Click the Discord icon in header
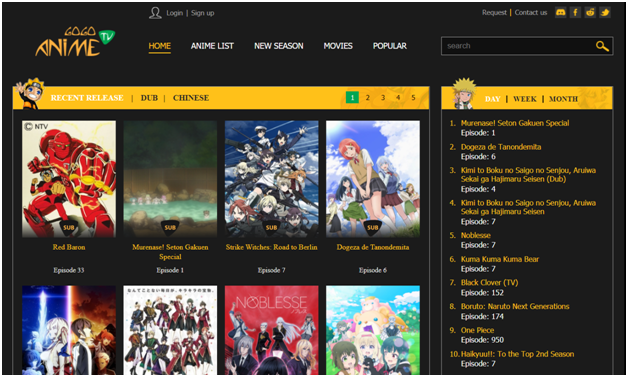This screenshot has height=377, width=628. [x=560, y=12]
